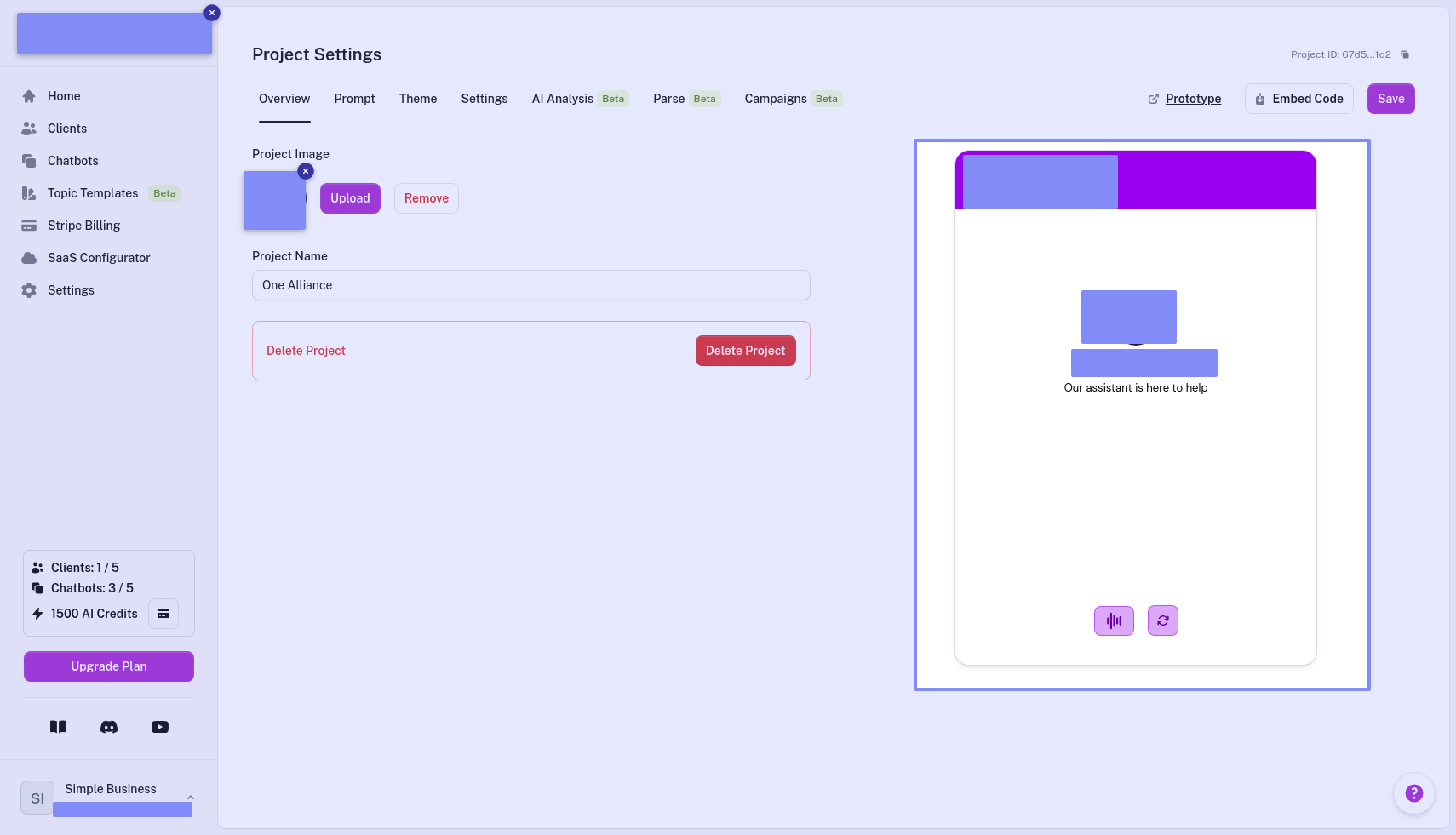This screenshot has height=835, width=1456.
Task: Click the Project Name input field
Action: tap(530, 285)
